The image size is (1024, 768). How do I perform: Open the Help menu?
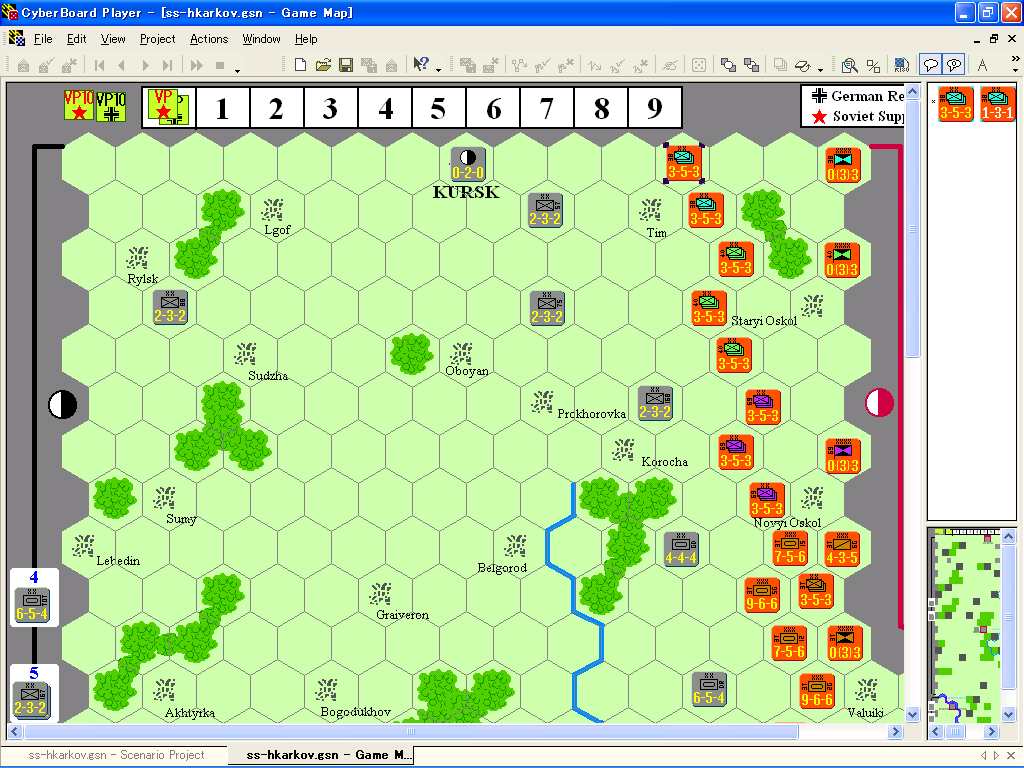(306, 39)
